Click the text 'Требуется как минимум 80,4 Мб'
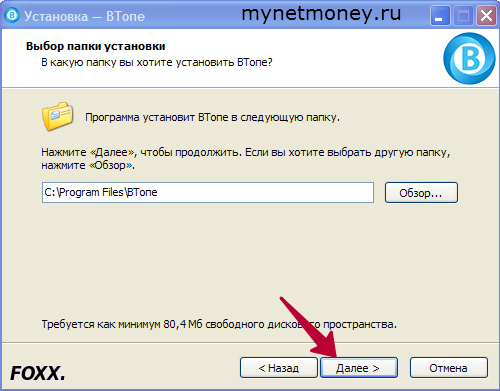500x391 pixels. [x=122, y=324]
